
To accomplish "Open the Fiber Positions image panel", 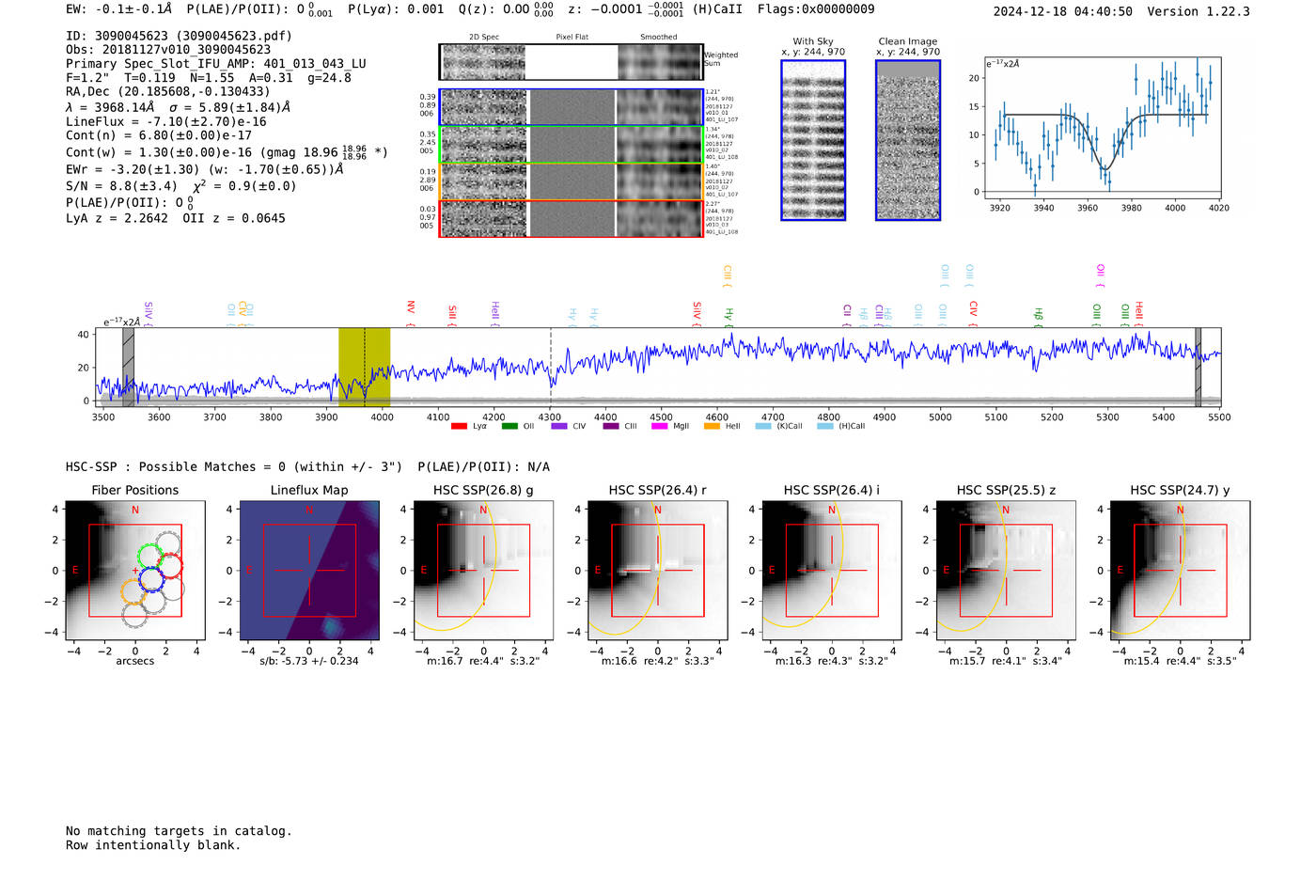I will coord(135,571).
